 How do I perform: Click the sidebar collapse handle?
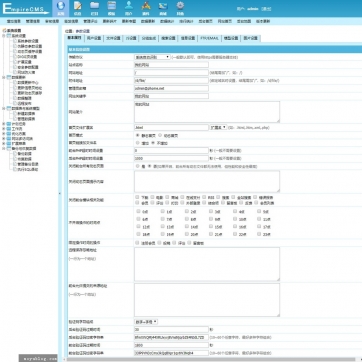60,193
